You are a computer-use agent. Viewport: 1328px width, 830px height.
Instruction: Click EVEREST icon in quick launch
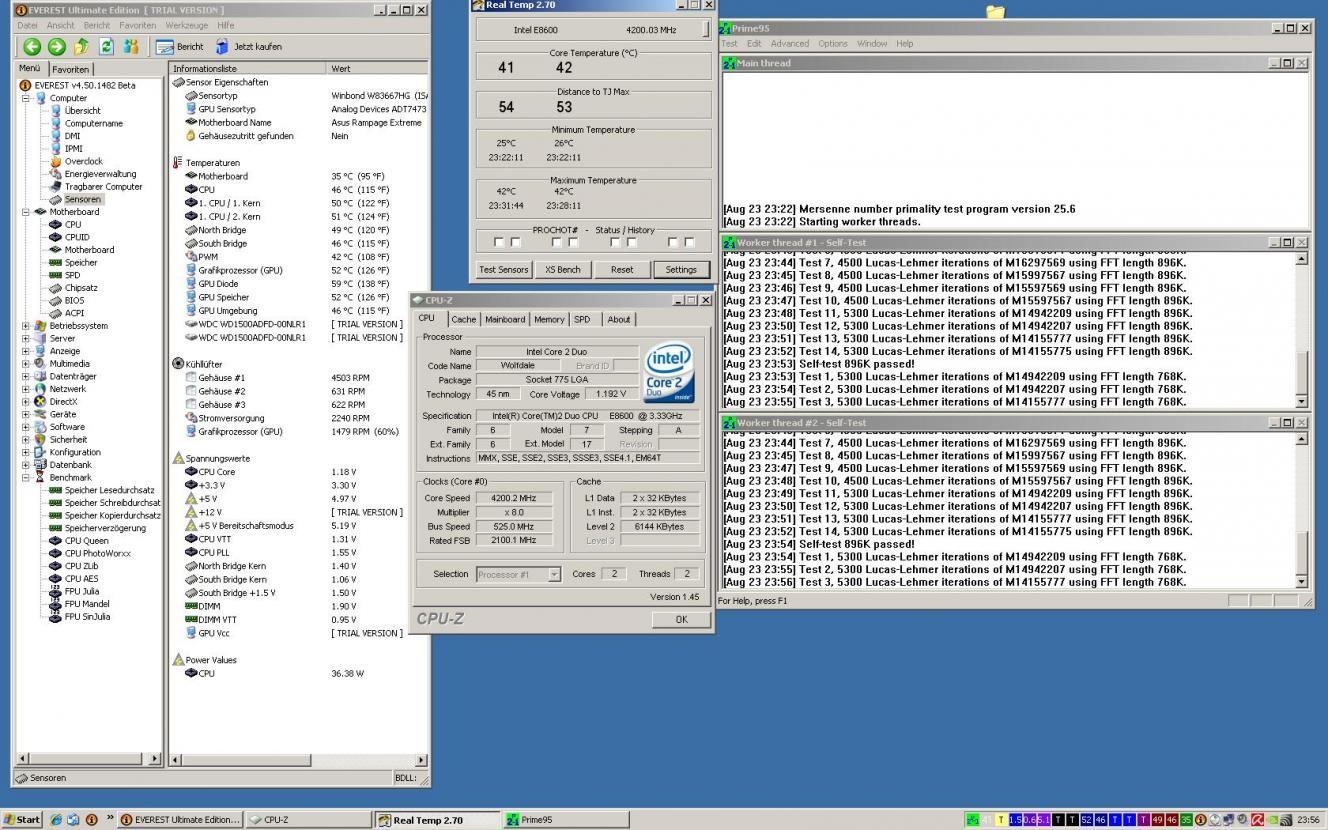tap(91, 820)
